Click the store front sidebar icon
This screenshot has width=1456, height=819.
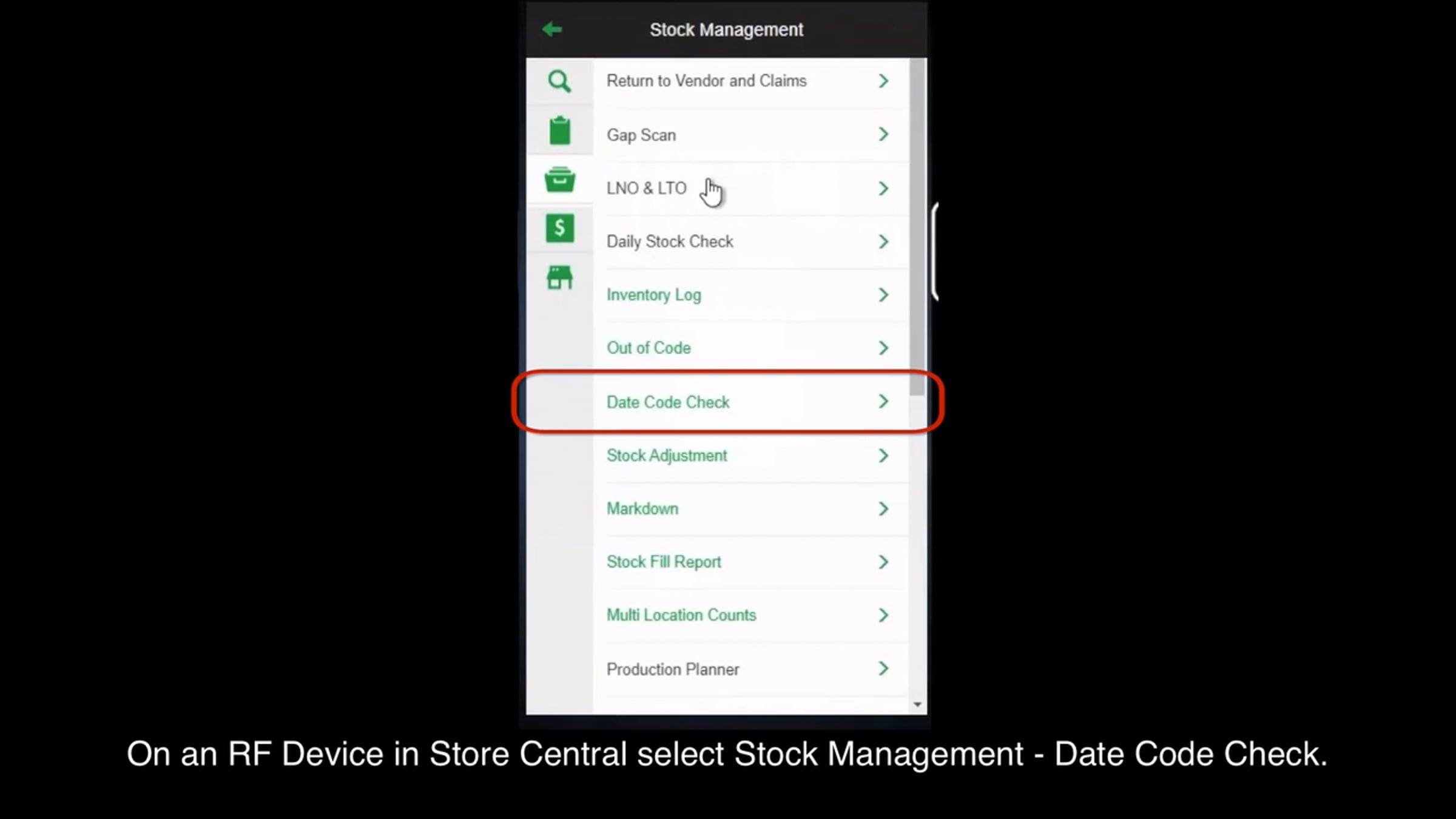tap(559, 278)
